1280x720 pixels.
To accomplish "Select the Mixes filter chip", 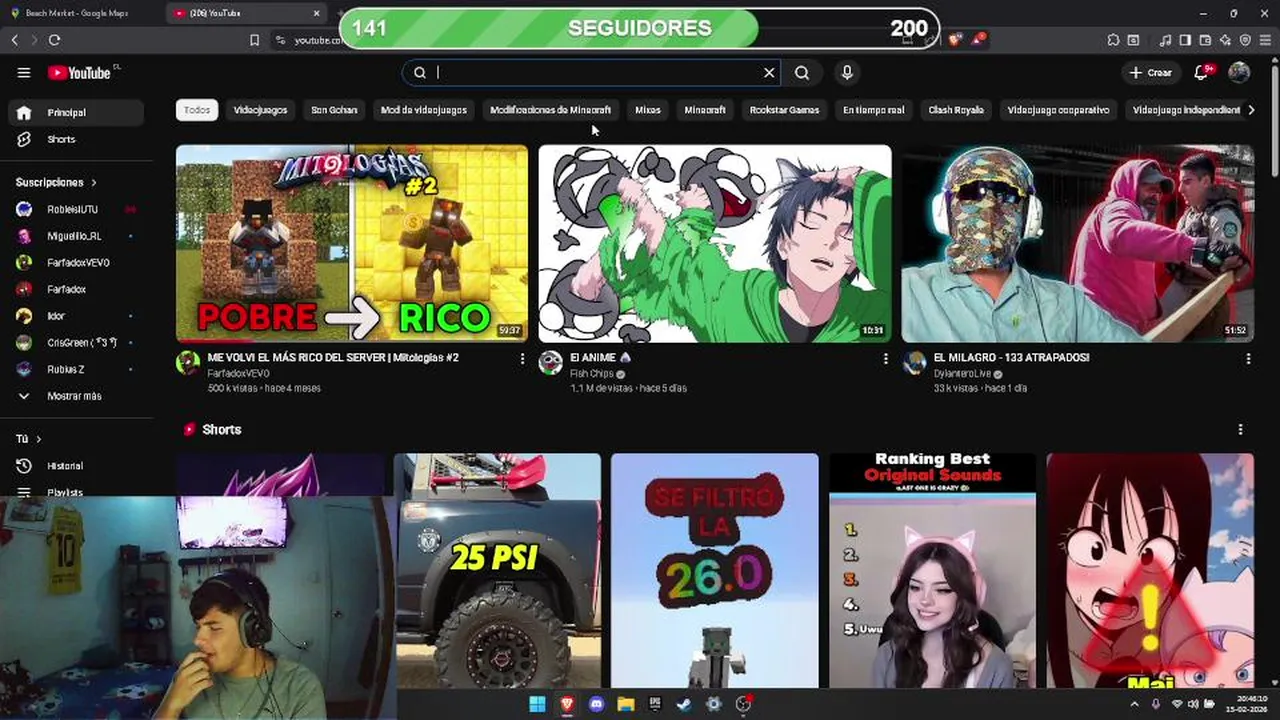I will pos(648,110).
